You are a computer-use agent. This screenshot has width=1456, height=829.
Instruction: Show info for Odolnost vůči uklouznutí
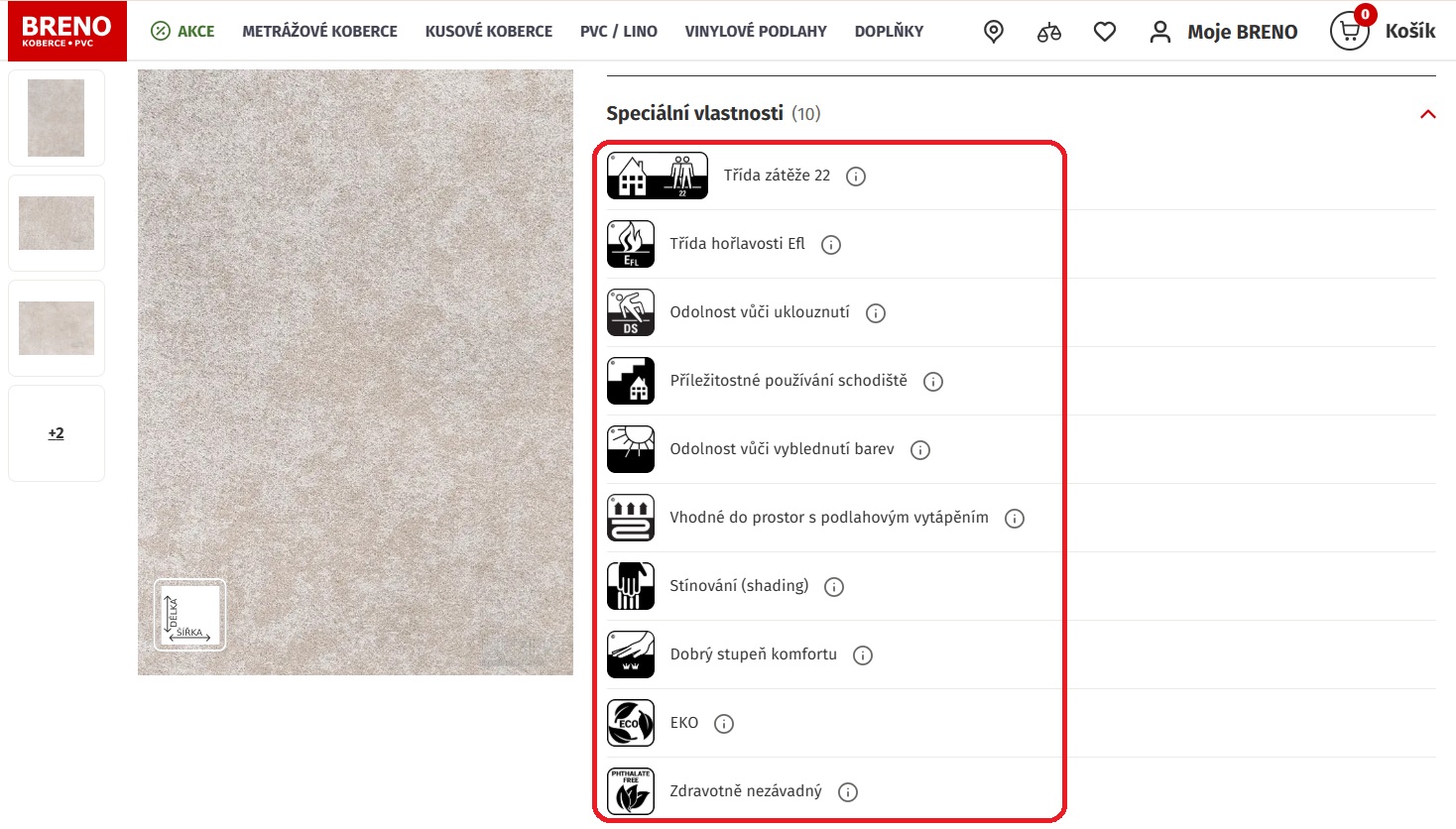[876, 313]
